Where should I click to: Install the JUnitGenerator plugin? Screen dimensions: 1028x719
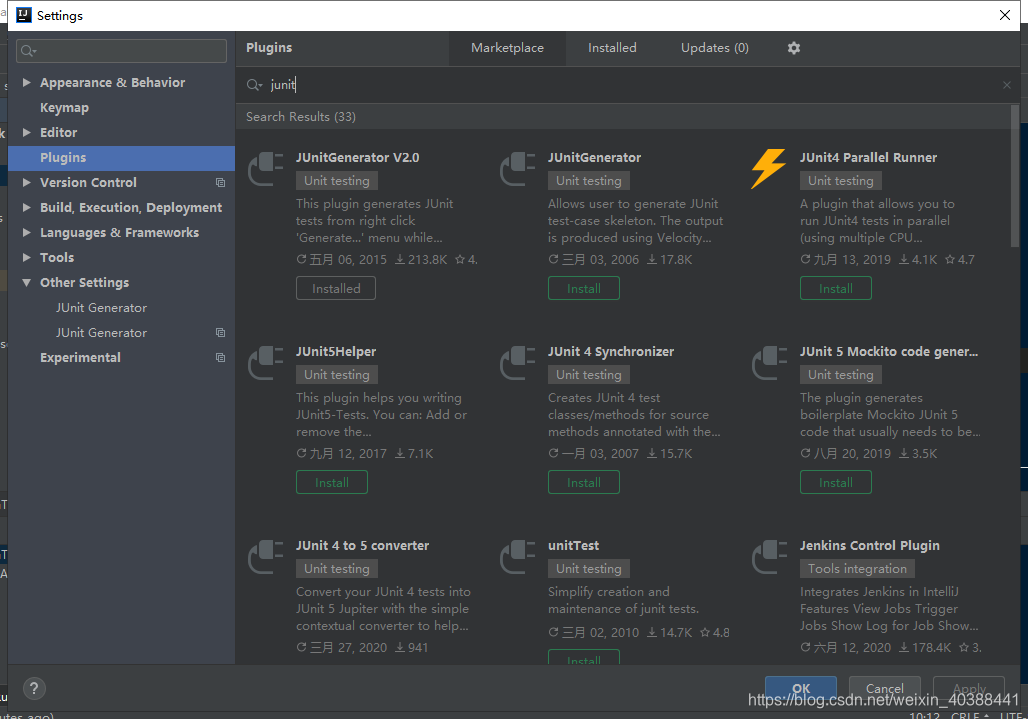[583, 288]
